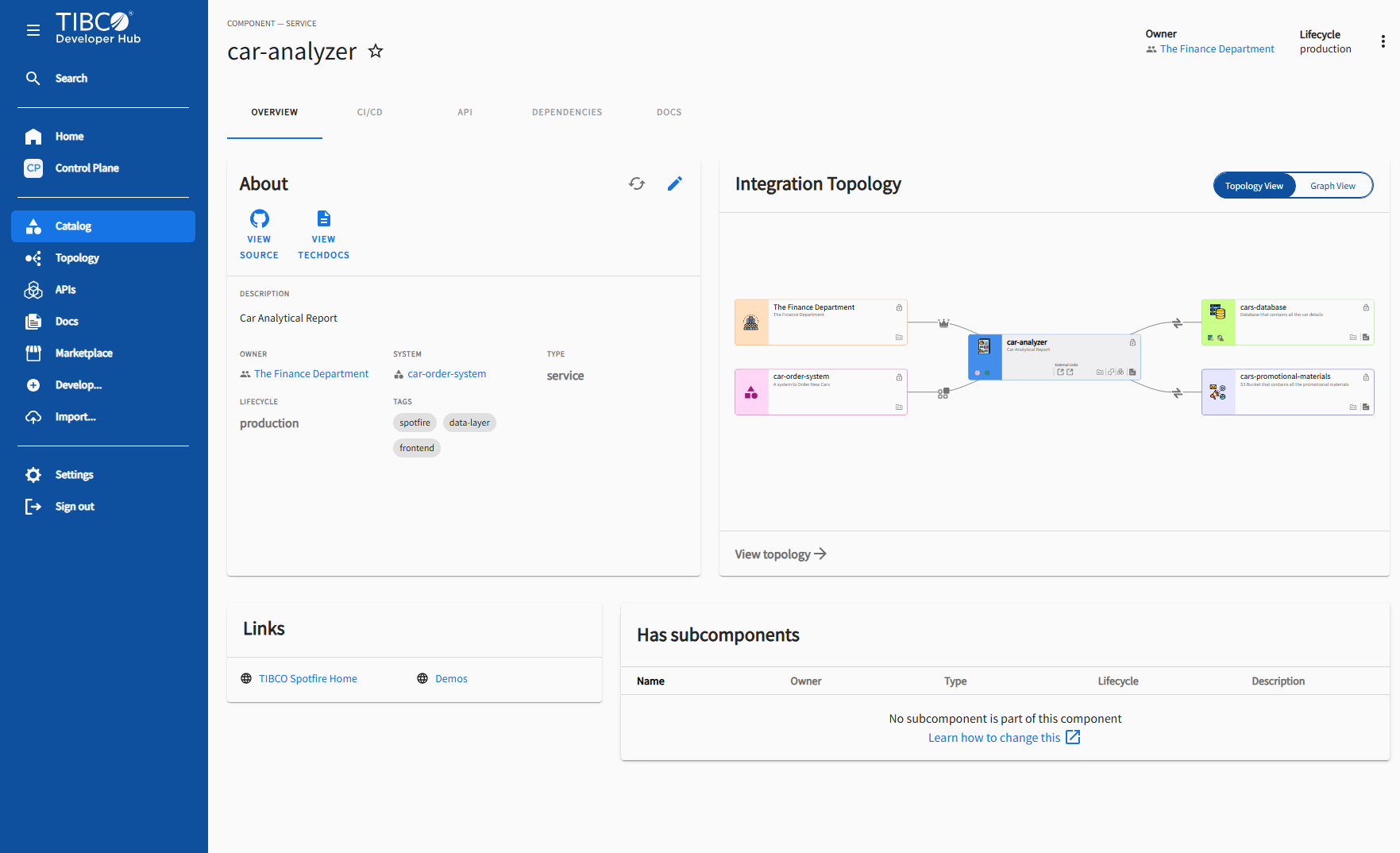Open the Docs tab
This screenshot has height=853, width=1400.
click(669, 112)
